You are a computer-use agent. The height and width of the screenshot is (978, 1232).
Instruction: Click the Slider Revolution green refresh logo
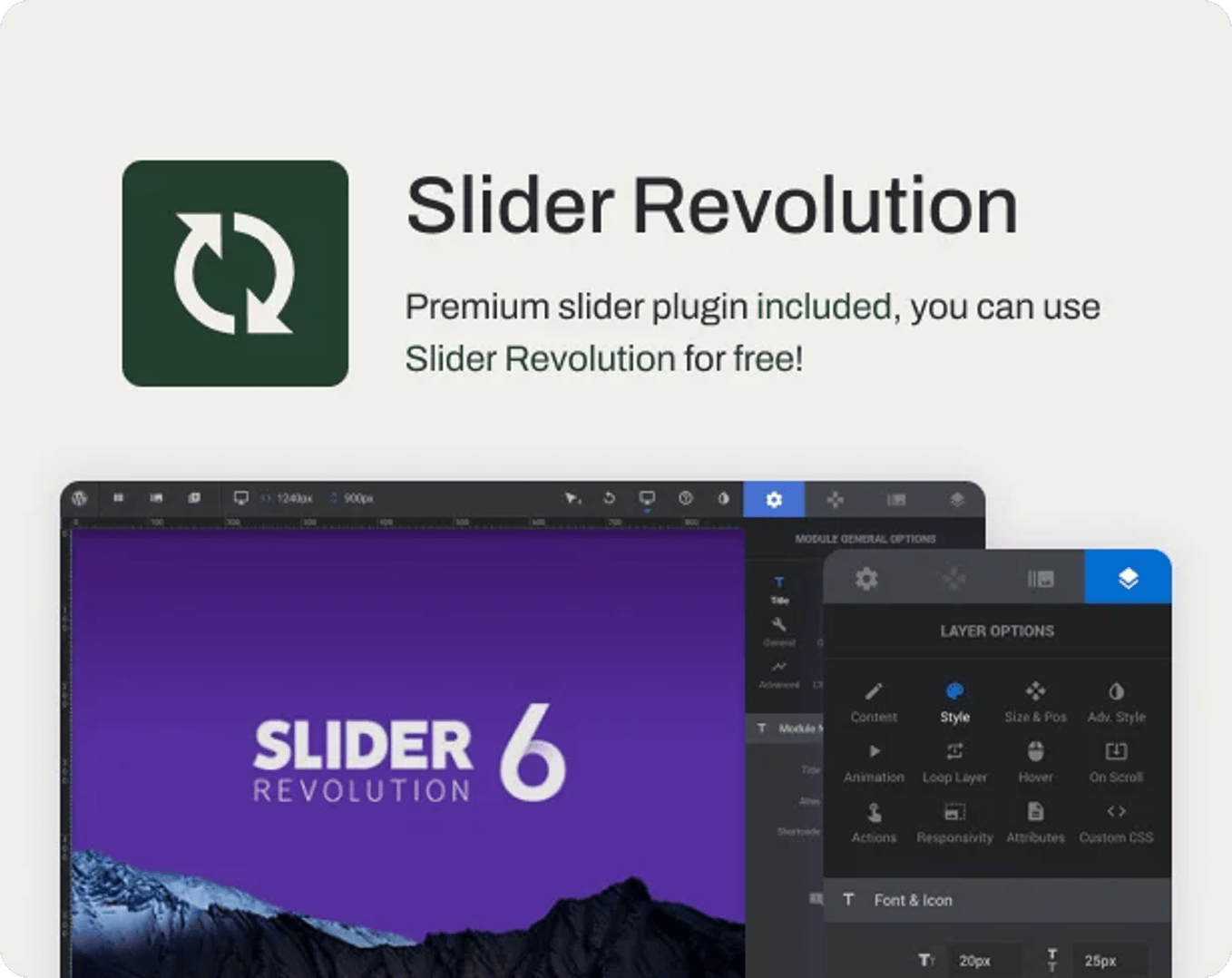click(x=235, y=273)
